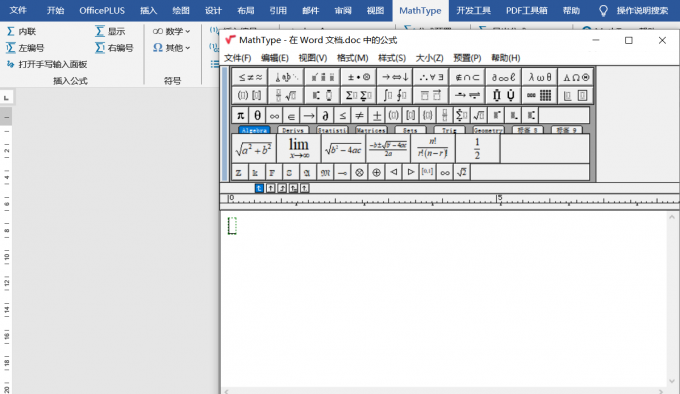This screenshot has height=394, width=680.
Task: Open the fence templates palette
Action: pos(250,95)
